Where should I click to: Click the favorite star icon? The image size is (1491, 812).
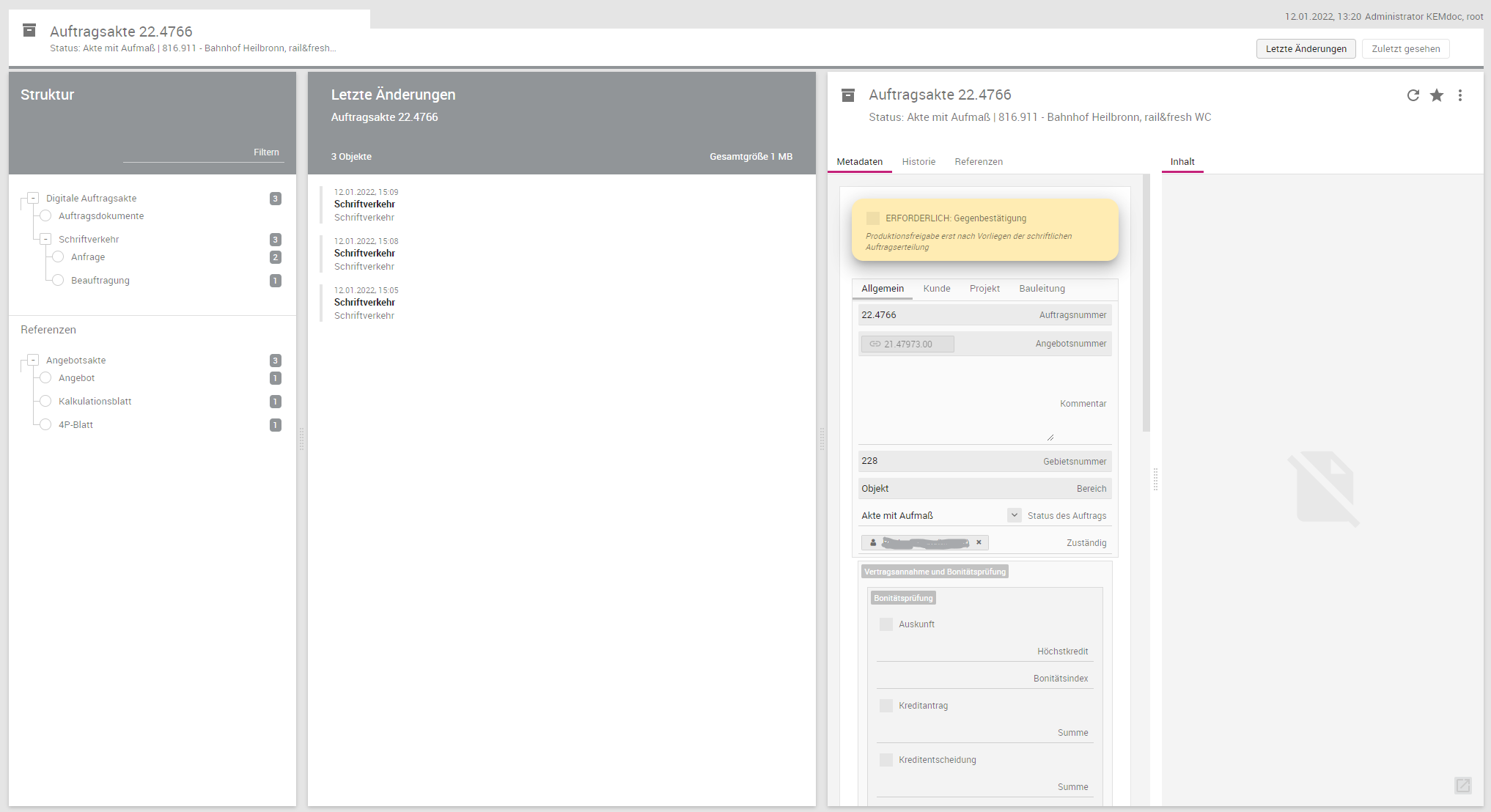pyautogui.click(x=1437, y=95)
